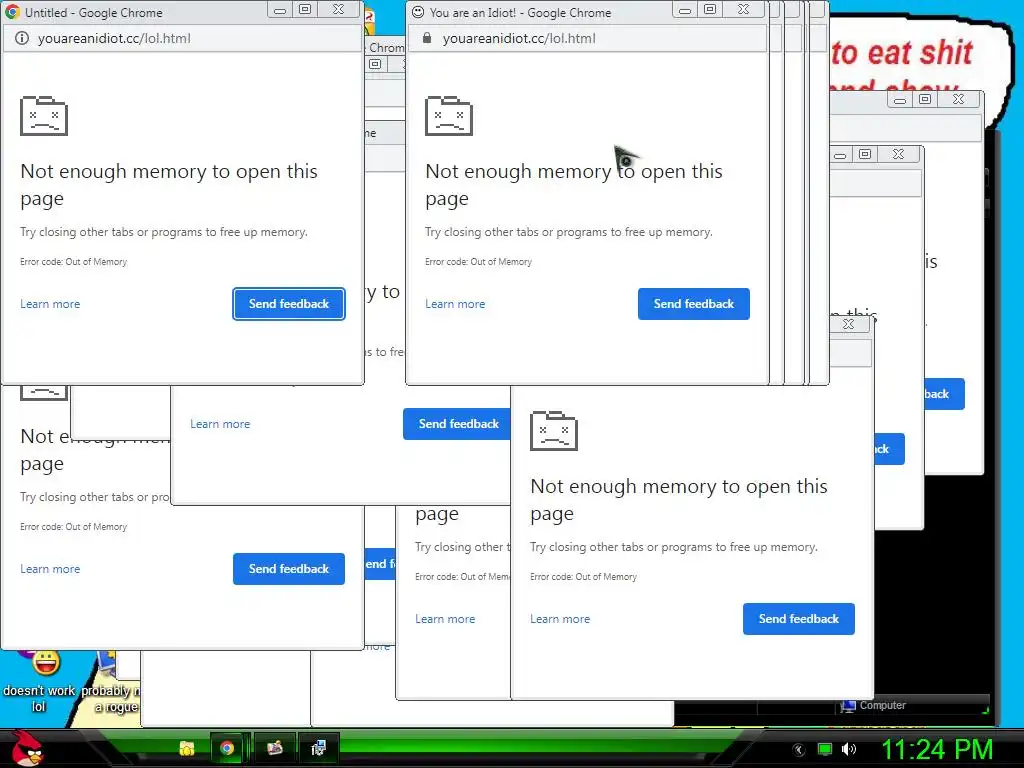Click 'Error code: Out of Memory' in Untitled window
Screen dimensions: 1024x768
click(x=74, y=262)
